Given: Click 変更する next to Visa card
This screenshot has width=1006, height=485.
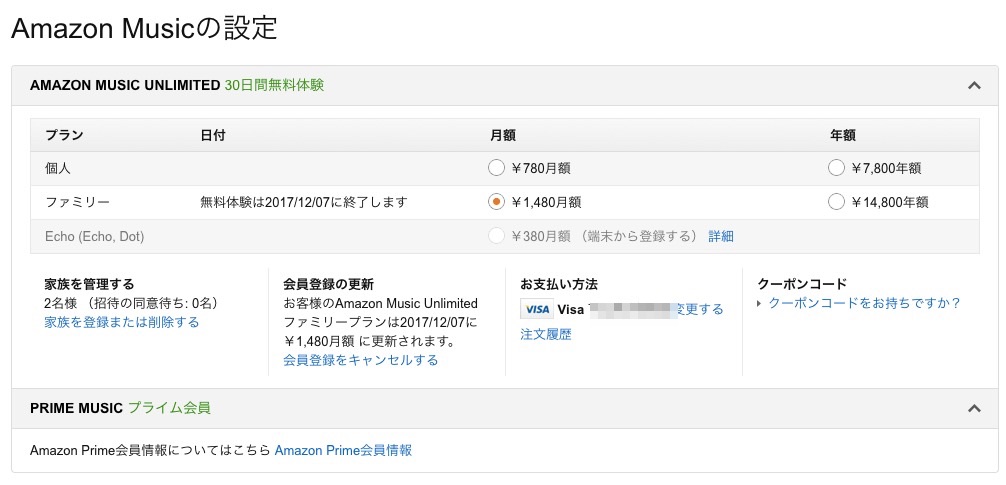Looking at the screenshot, I should click(x=698, y=309).
